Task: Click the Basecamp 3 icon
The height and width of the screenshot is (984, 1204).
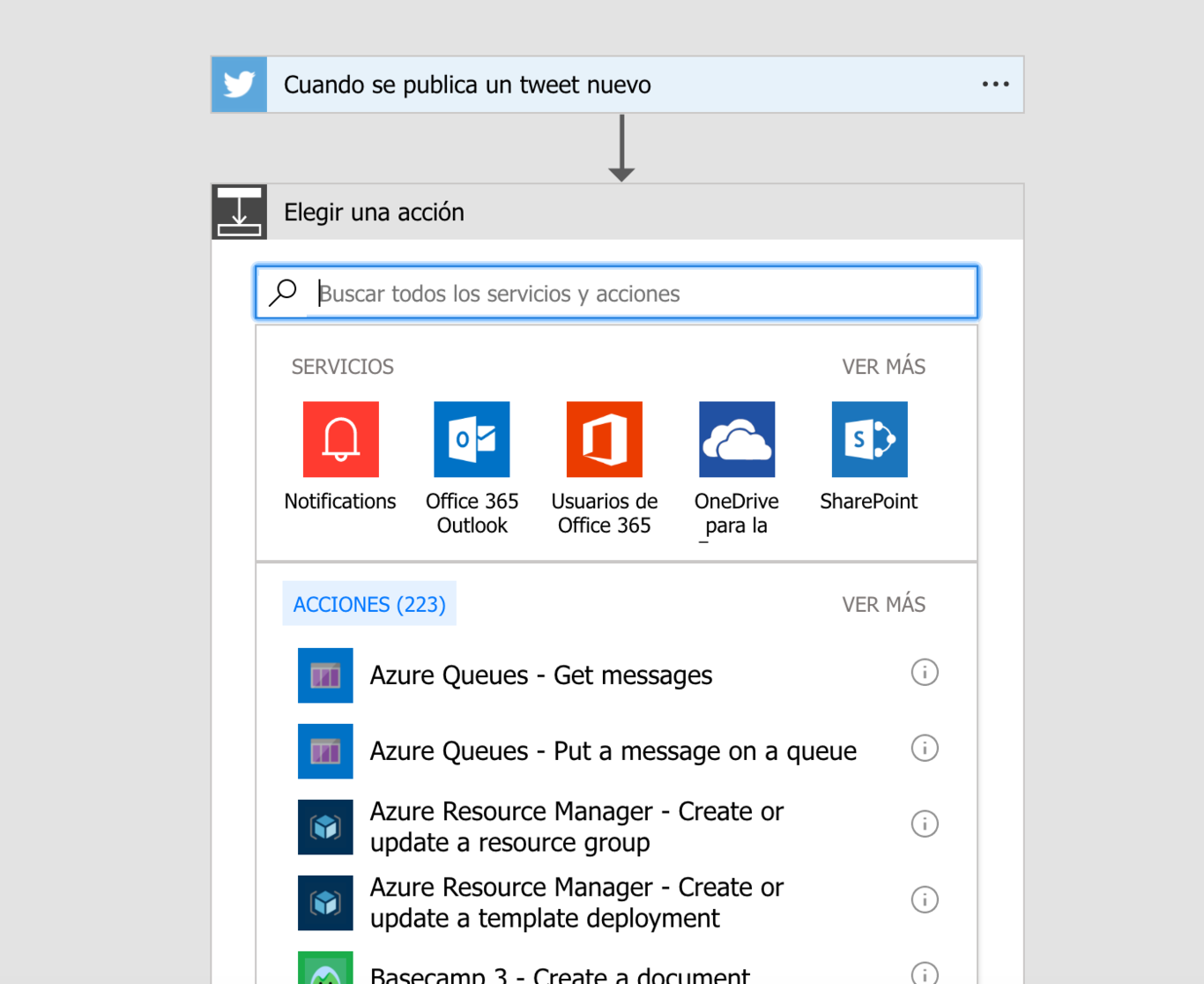Action: pyautogui.click(x=325, y=968)
